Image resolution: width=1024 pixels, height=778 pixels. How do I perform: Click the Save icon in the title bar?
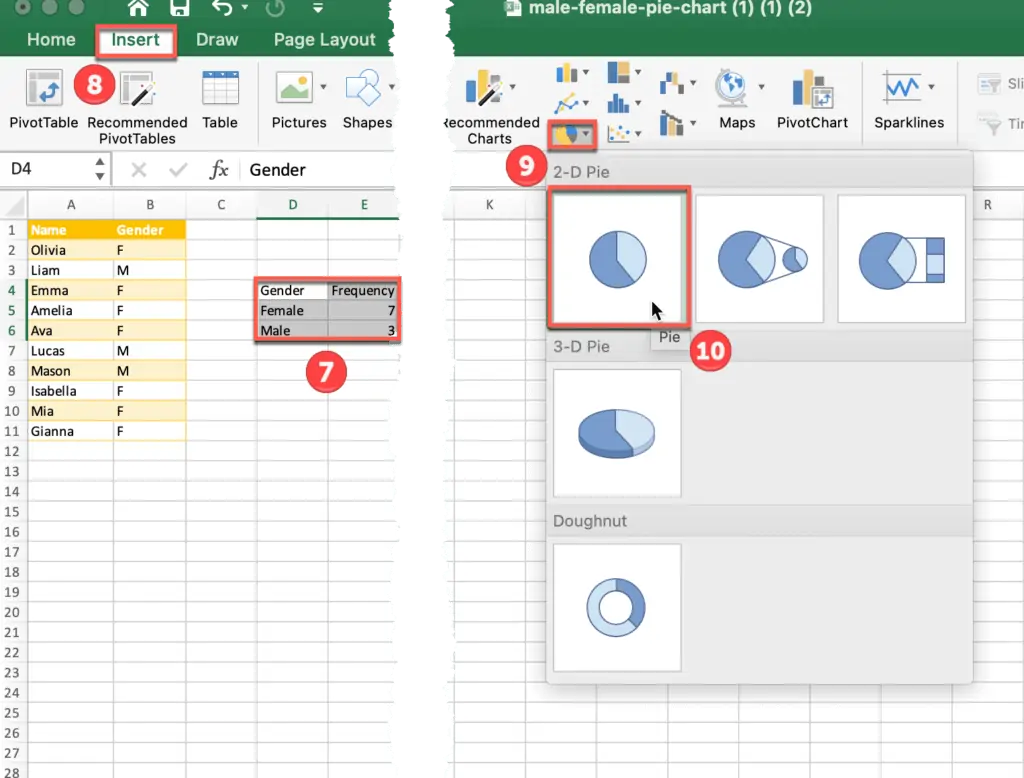[179, 9]
